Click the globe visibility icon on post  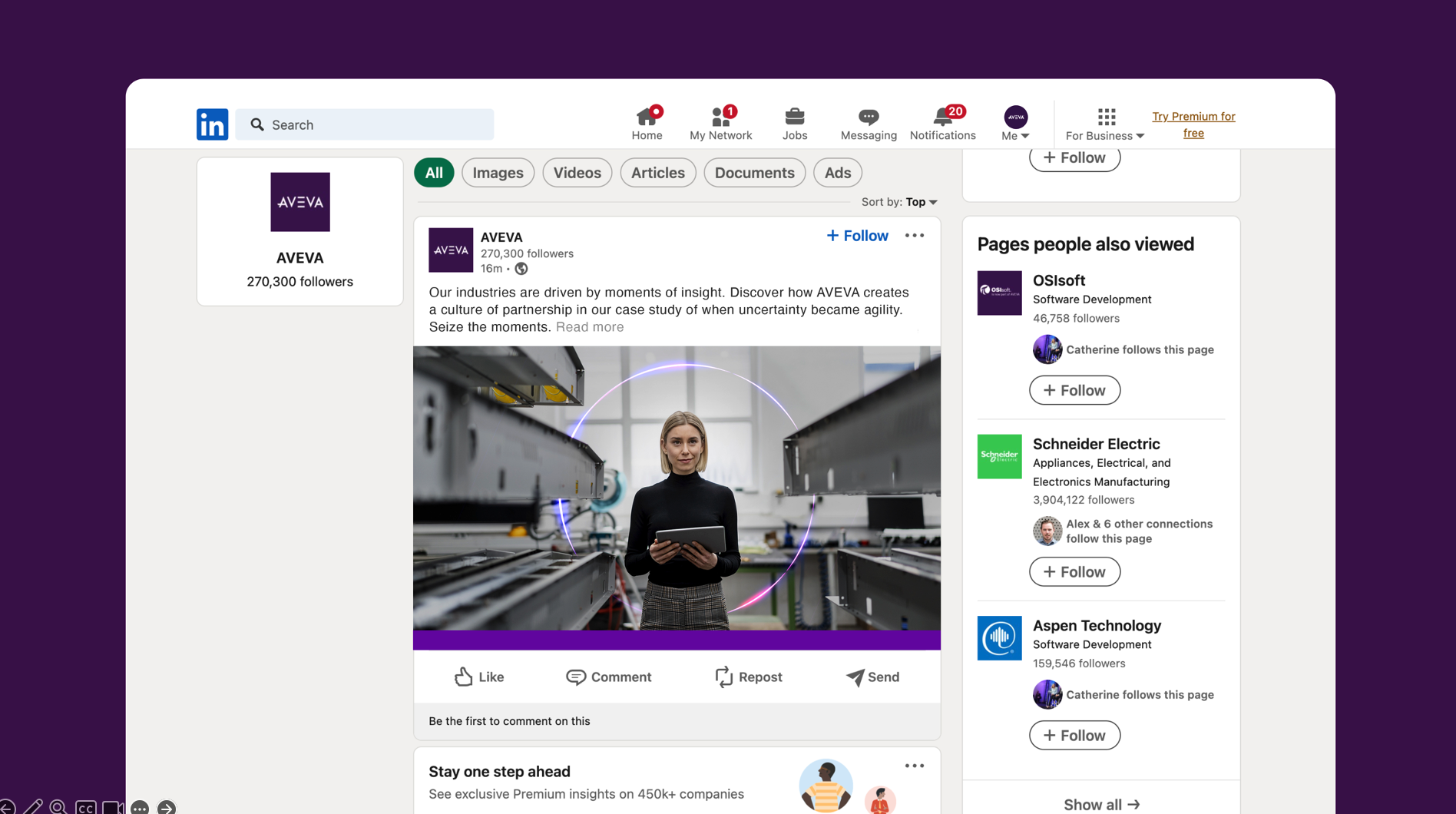[x=521, y=269]
